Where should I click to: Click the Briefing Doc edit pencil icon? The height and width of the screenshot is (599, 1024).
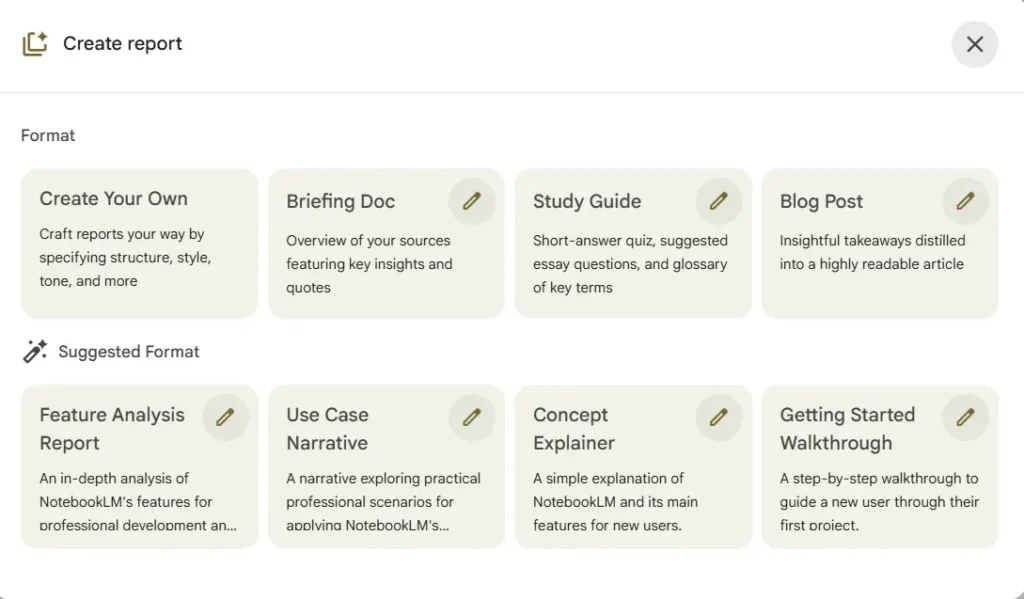472,201
